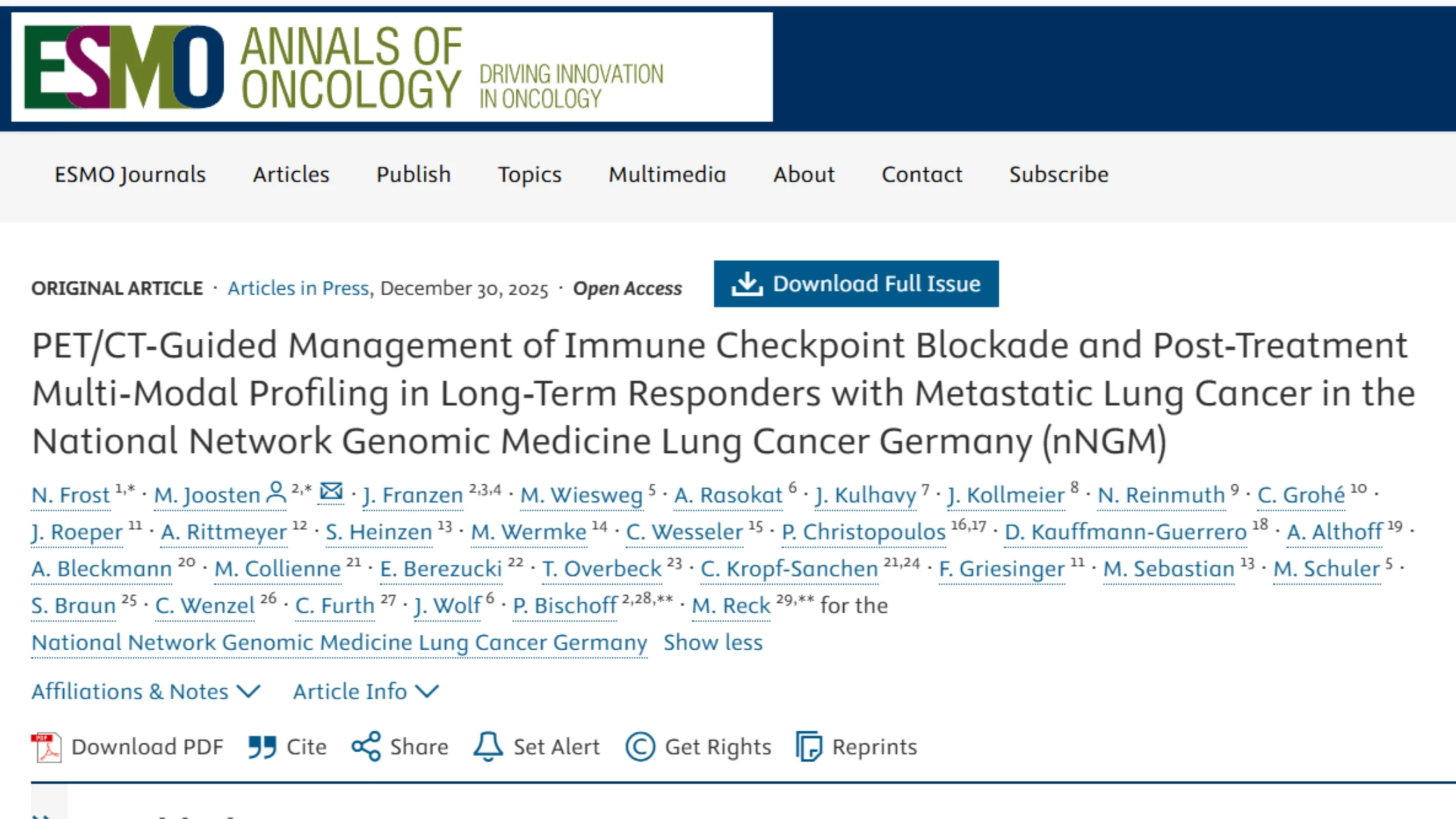Open the author email envelope icon
The width and height of the screenshot is (1456, 819).
[331, 492]
